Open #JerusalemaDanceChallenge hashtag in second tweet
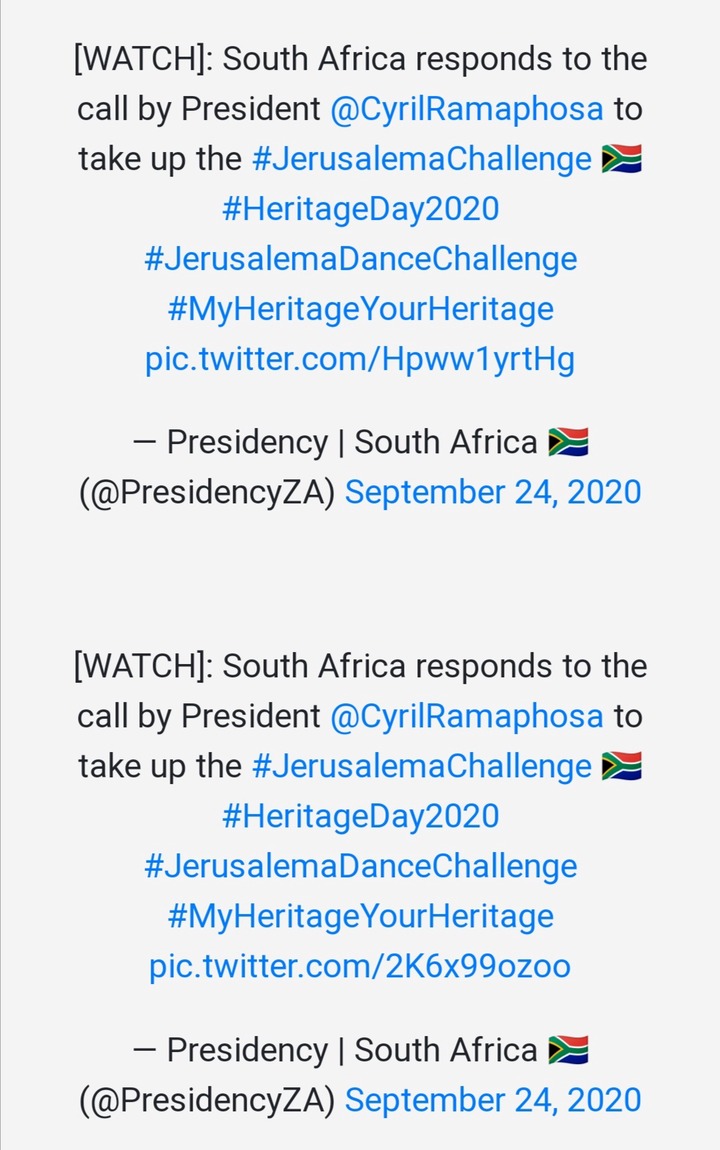 361,866
